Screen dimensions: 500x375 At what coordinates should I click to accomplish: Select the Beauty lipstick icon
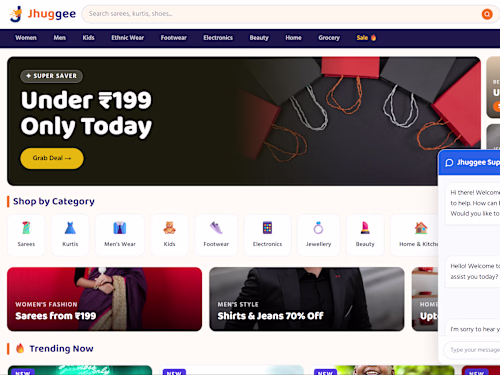pyautogui.click(x=365, y=228)
